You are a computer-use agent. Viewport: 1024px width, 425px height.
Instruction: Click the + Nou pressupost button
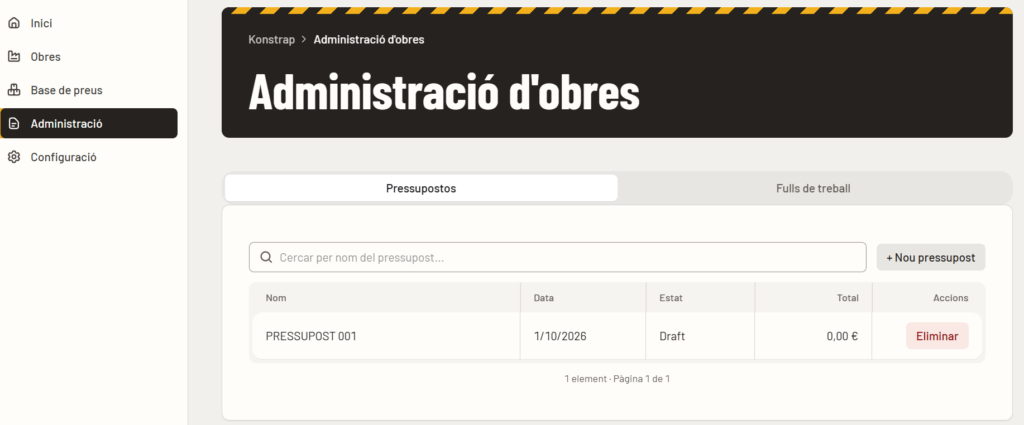931,257
